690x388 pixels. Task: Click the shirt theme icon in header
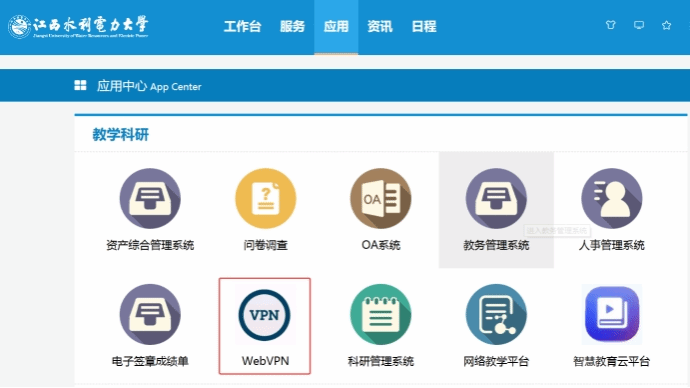click(x=610, y=25)
